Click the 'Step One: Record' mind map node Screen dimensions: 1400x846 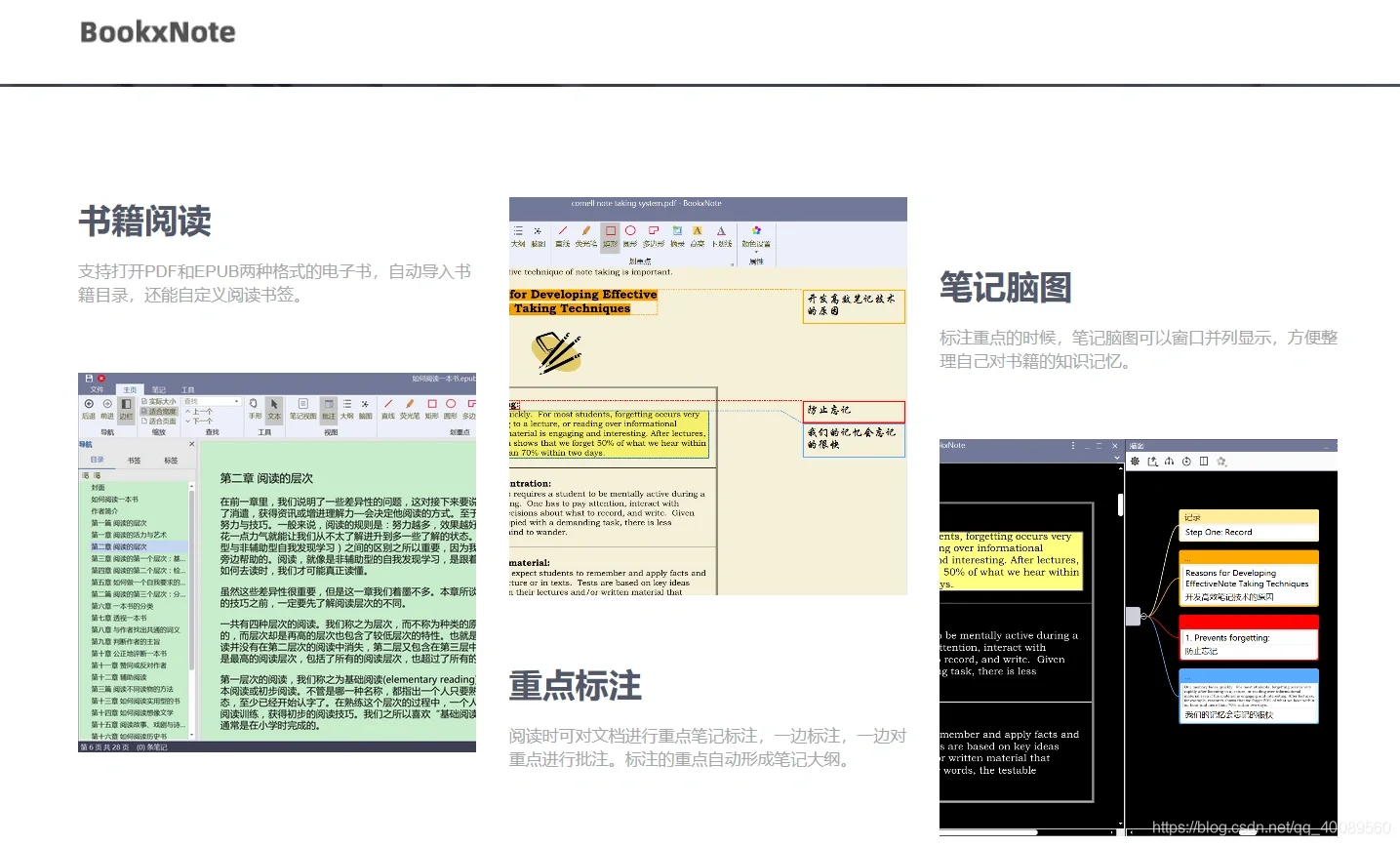[1249, 526]
